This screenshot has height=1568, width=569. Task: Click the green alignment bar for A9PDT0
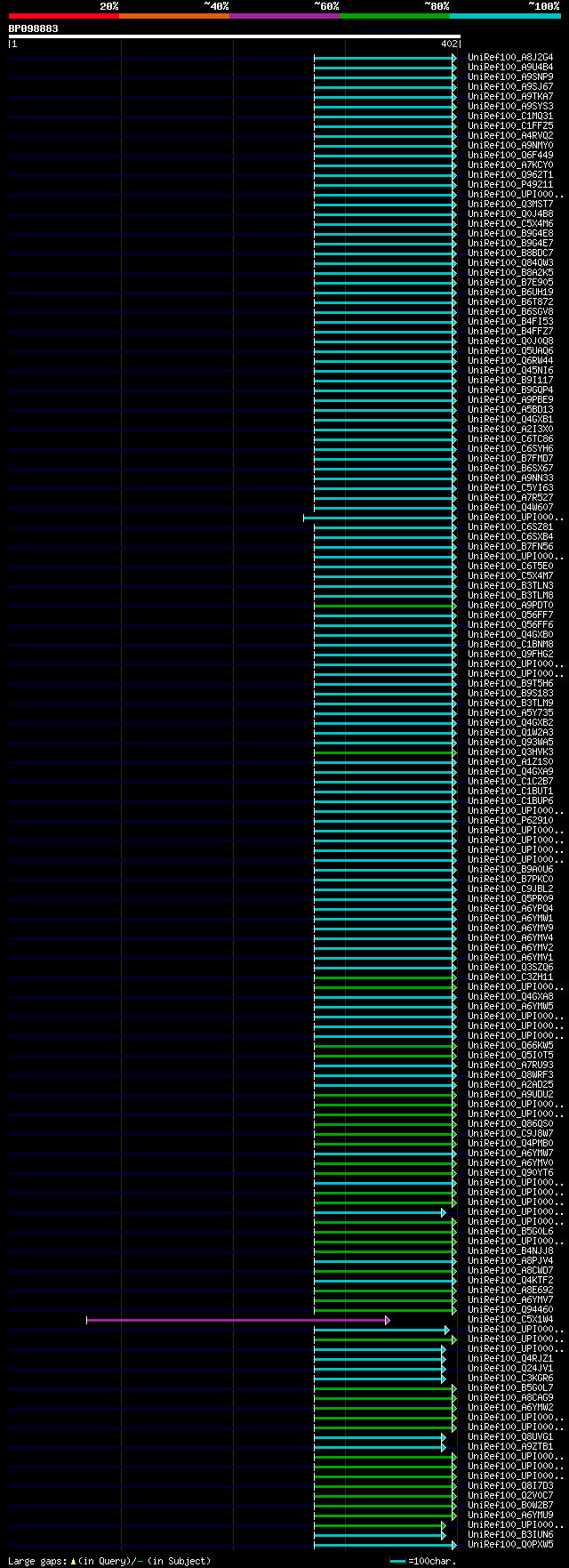click(384, 606)
